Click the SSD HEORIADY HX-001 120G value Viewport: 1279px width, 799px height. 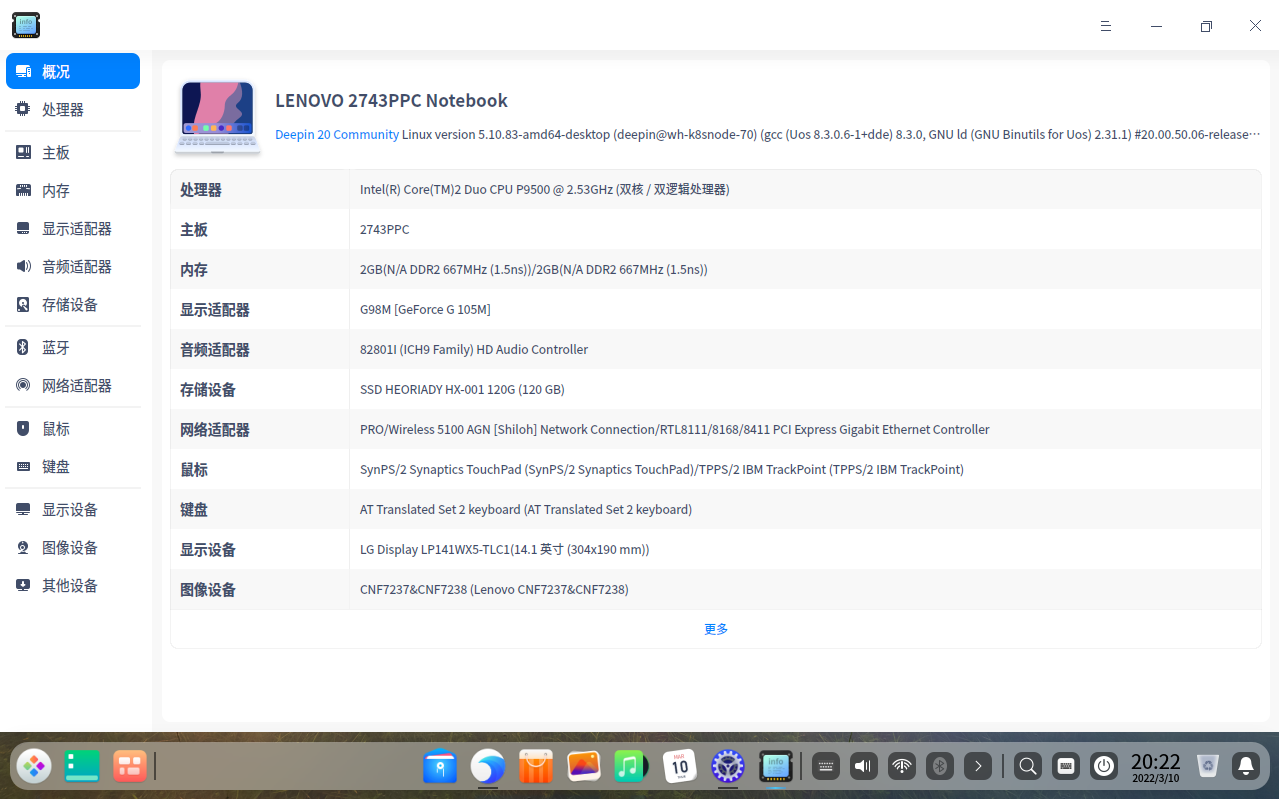point(462,389)
